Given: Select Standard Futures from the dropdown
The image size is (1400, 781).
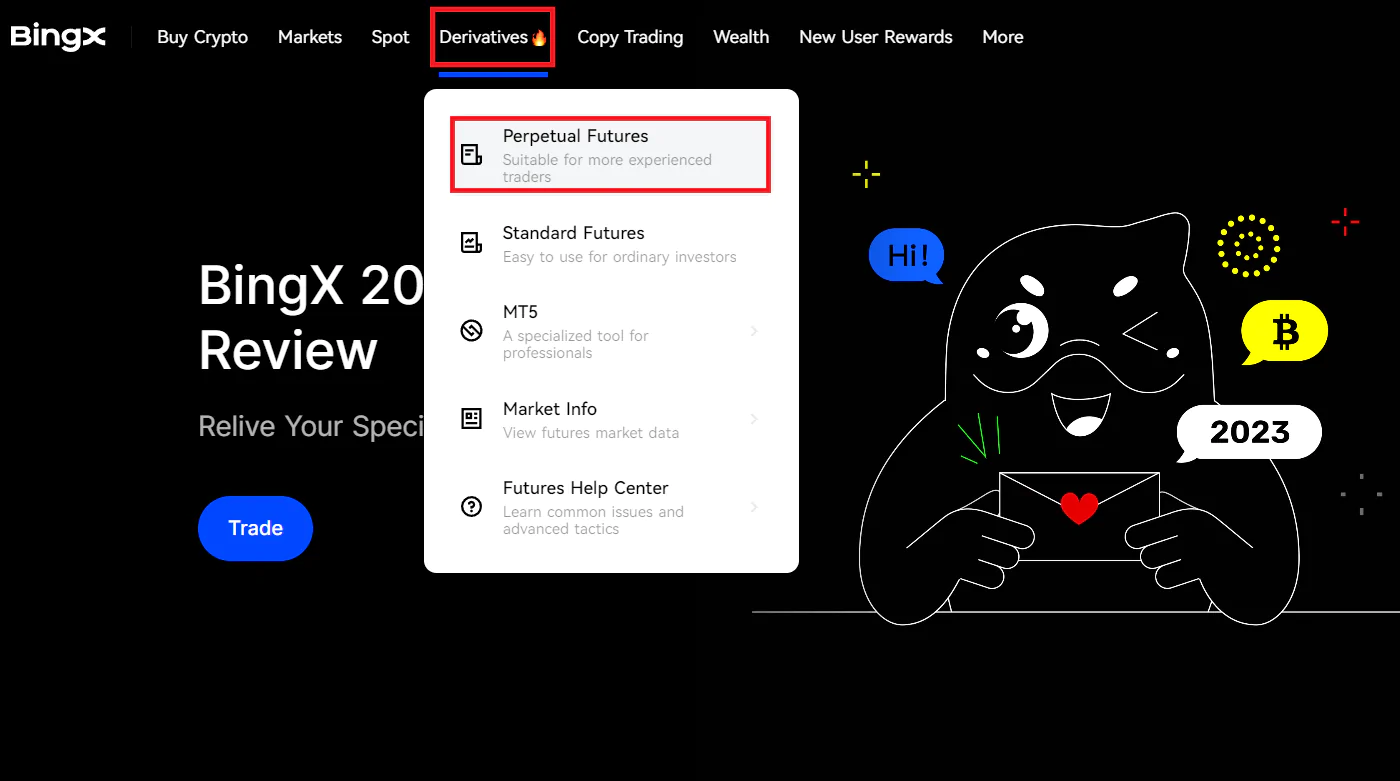Looking at the screenshot, I should 611,243.
